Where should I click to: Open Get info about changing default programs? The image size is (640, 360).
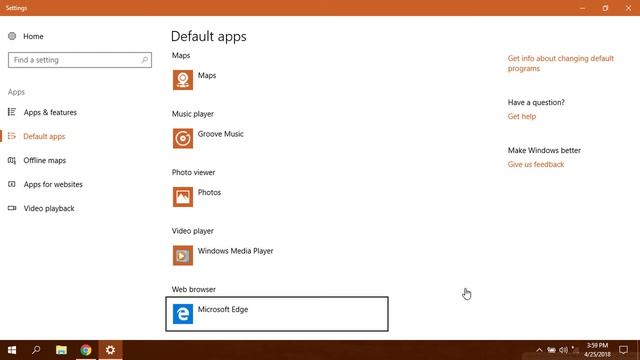coord(560,63)
